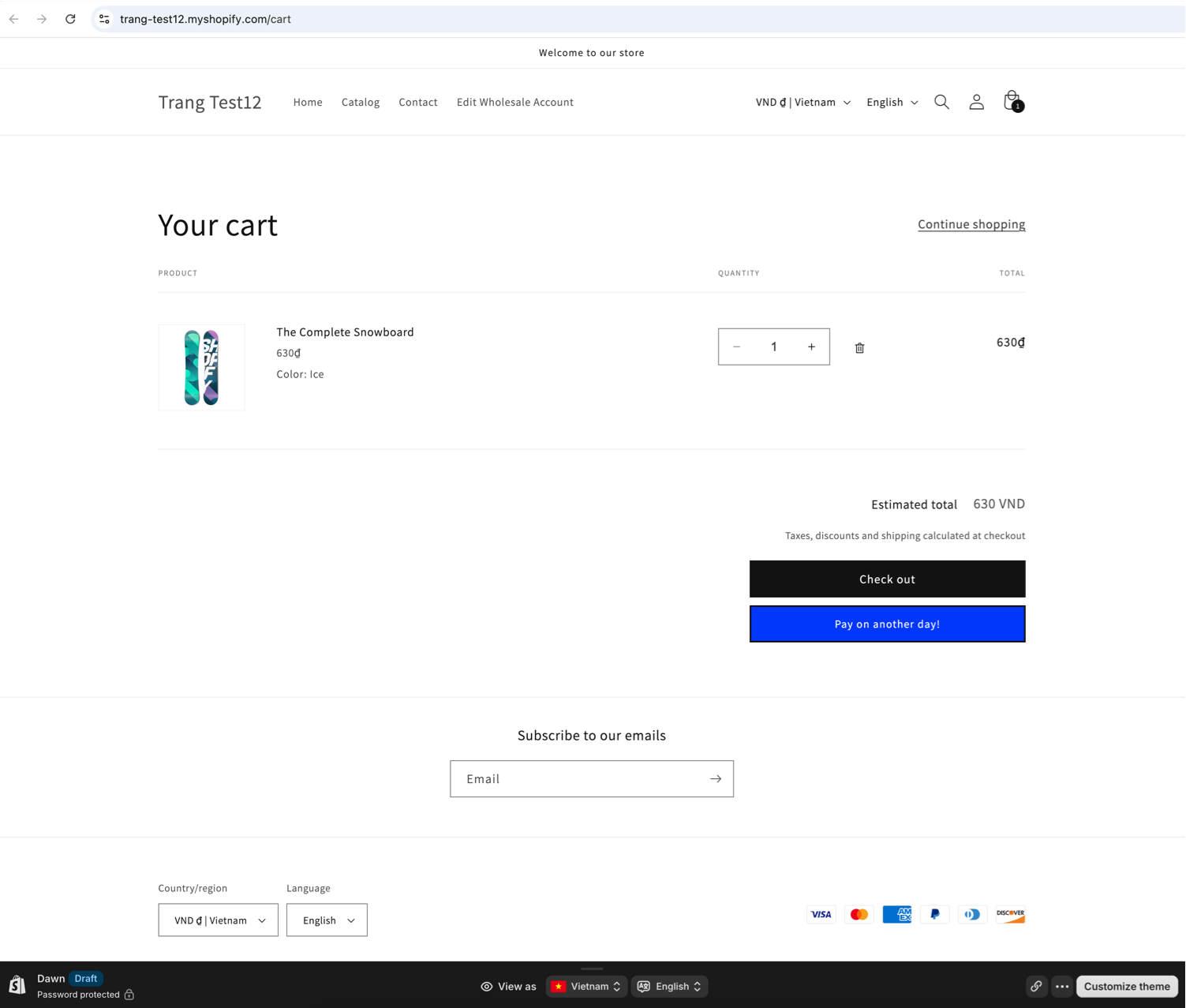Decrease snowboard quantity with minus button
1186x1008 pixels.
click(736, 347)
